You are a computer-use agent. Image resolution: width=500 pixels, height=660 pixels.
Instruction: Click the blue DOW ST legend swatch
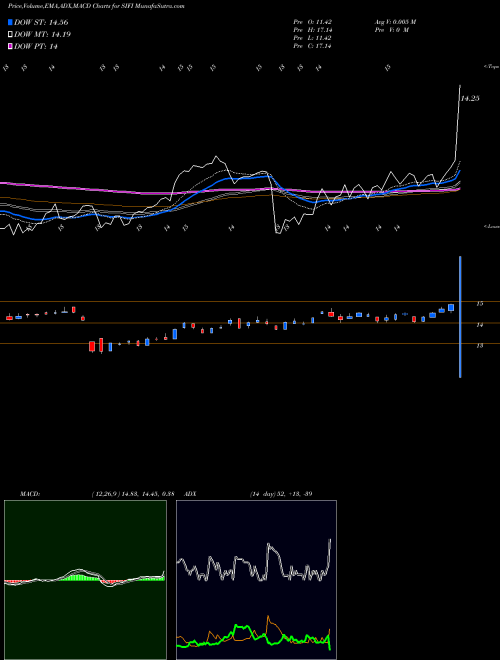point(10,22)
